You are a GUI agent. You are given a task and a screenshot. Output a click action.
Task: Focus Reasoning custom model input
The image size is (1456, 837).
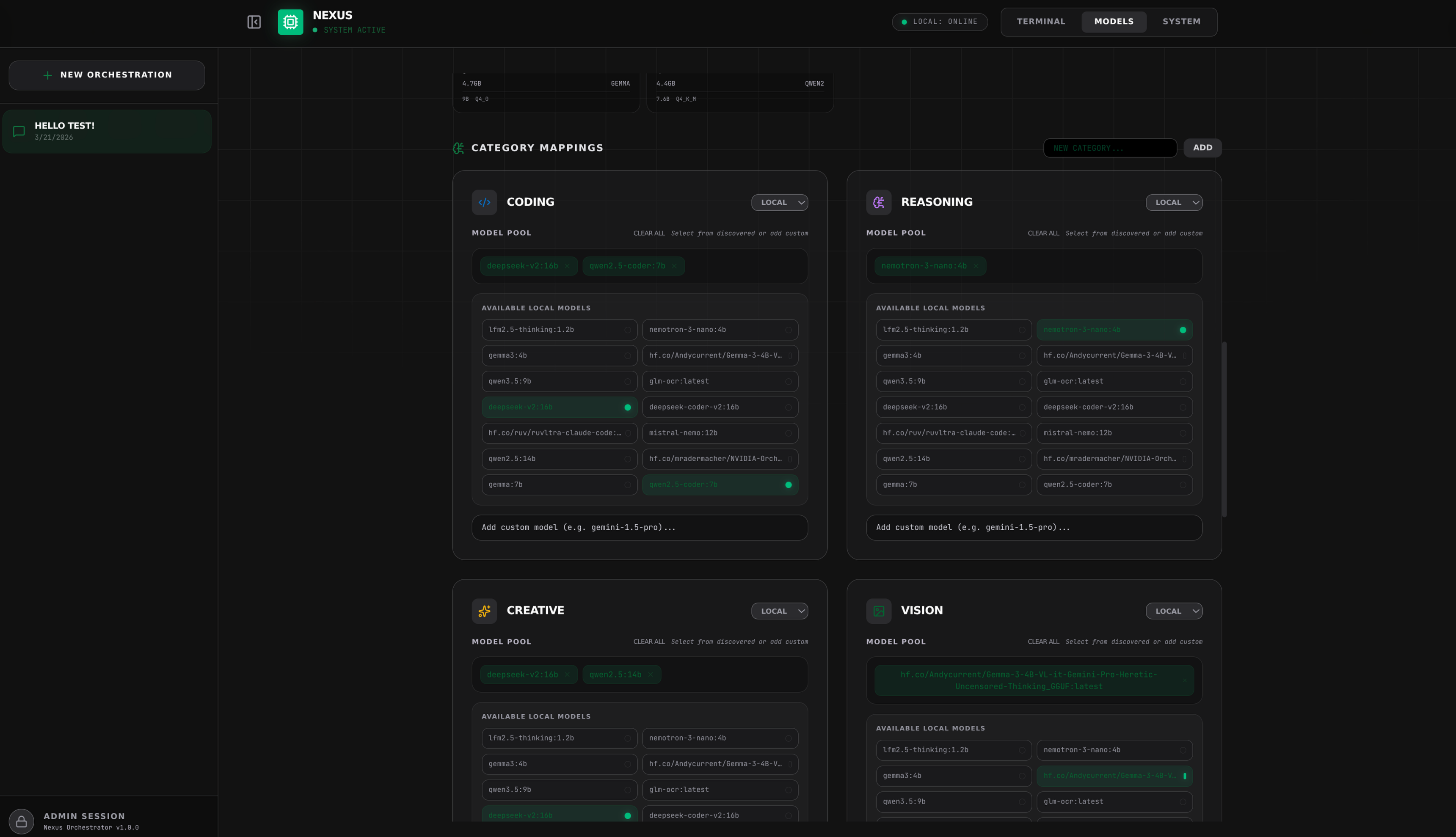(x=1034, y=528)
